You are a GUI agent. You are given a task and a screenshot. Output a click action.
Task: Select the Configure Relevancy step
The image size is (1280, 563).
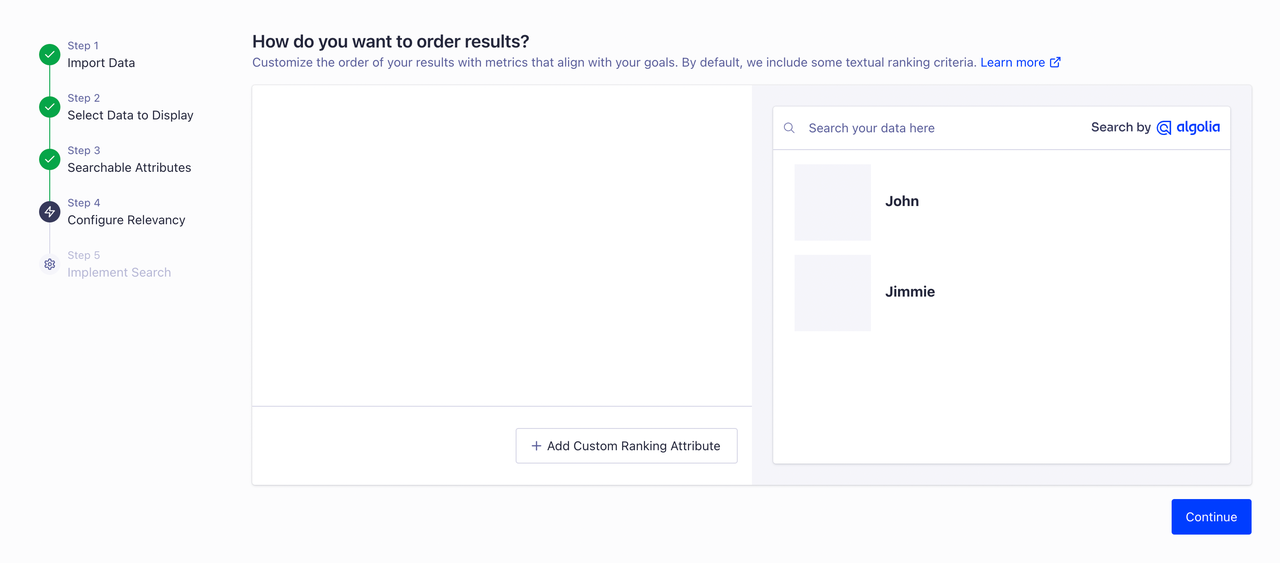click(x=126, y=220)
